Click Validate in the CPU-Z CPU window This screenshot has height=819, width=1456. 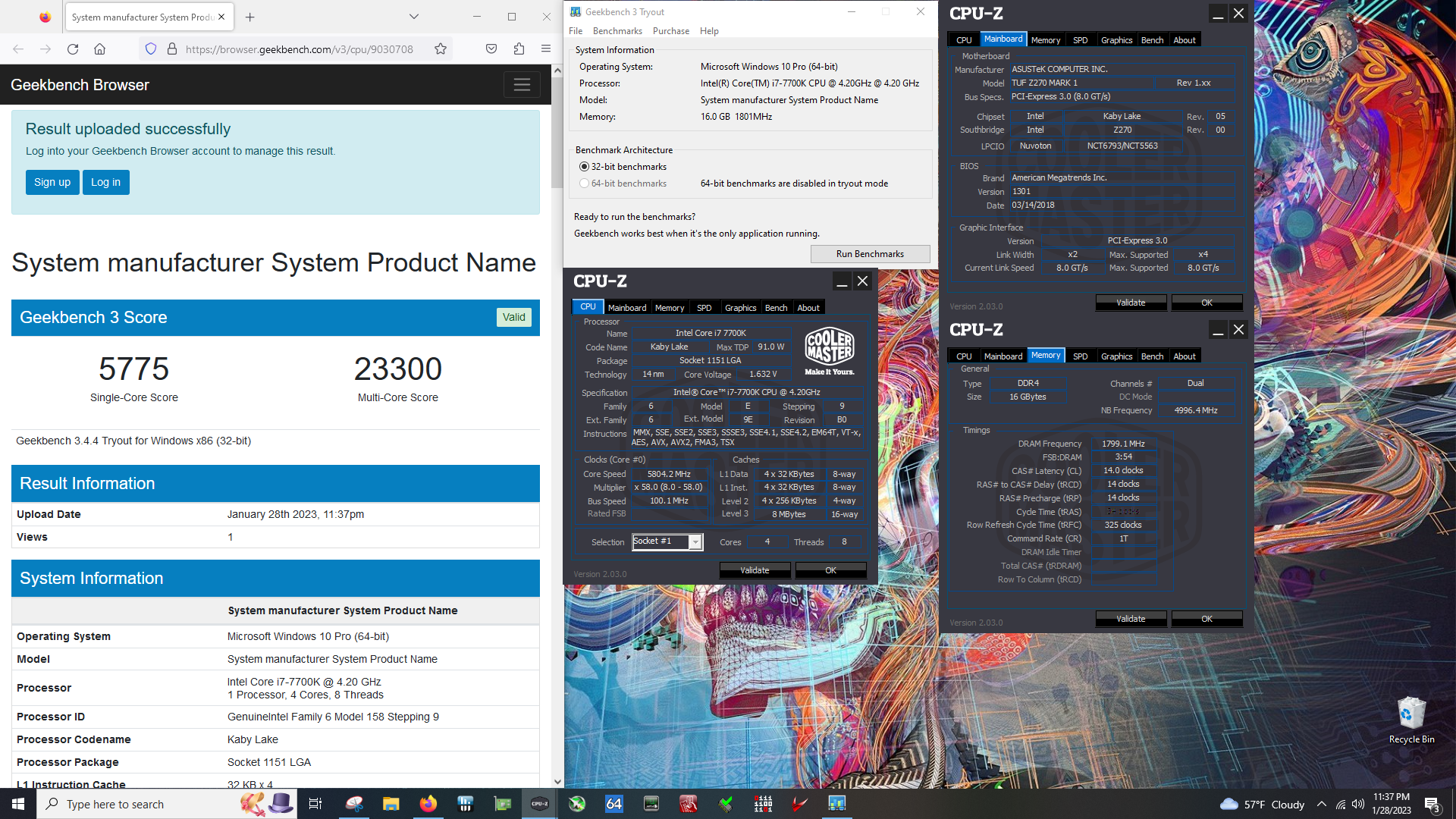(x=755, y=570)
